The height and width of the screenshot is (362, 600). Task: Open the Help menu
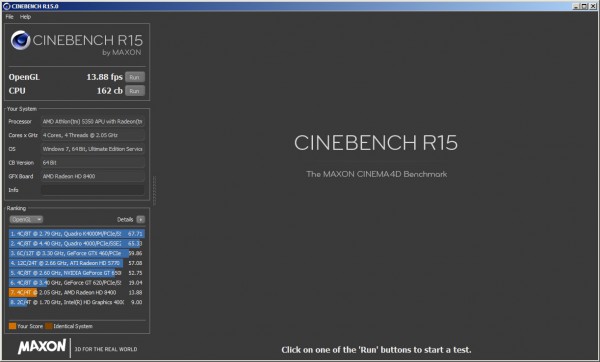pyautogui.click(x=25, y=17)
